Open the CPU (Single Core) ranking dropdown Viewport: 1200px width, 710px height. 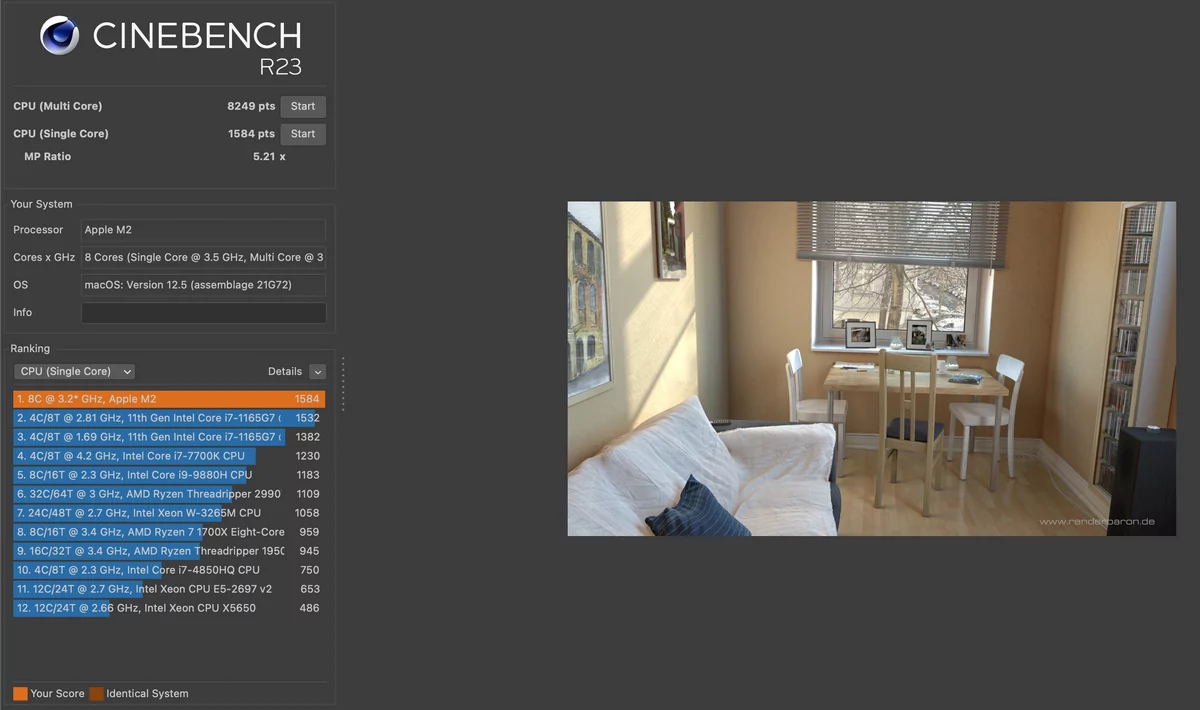75,371
